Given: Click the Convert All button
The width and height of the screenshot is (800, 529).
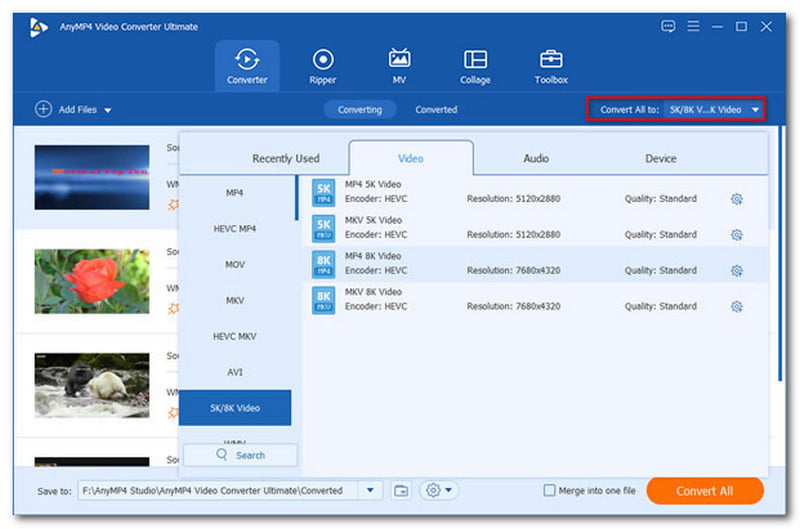Looking at the screenshot, I should pos(704,491).
